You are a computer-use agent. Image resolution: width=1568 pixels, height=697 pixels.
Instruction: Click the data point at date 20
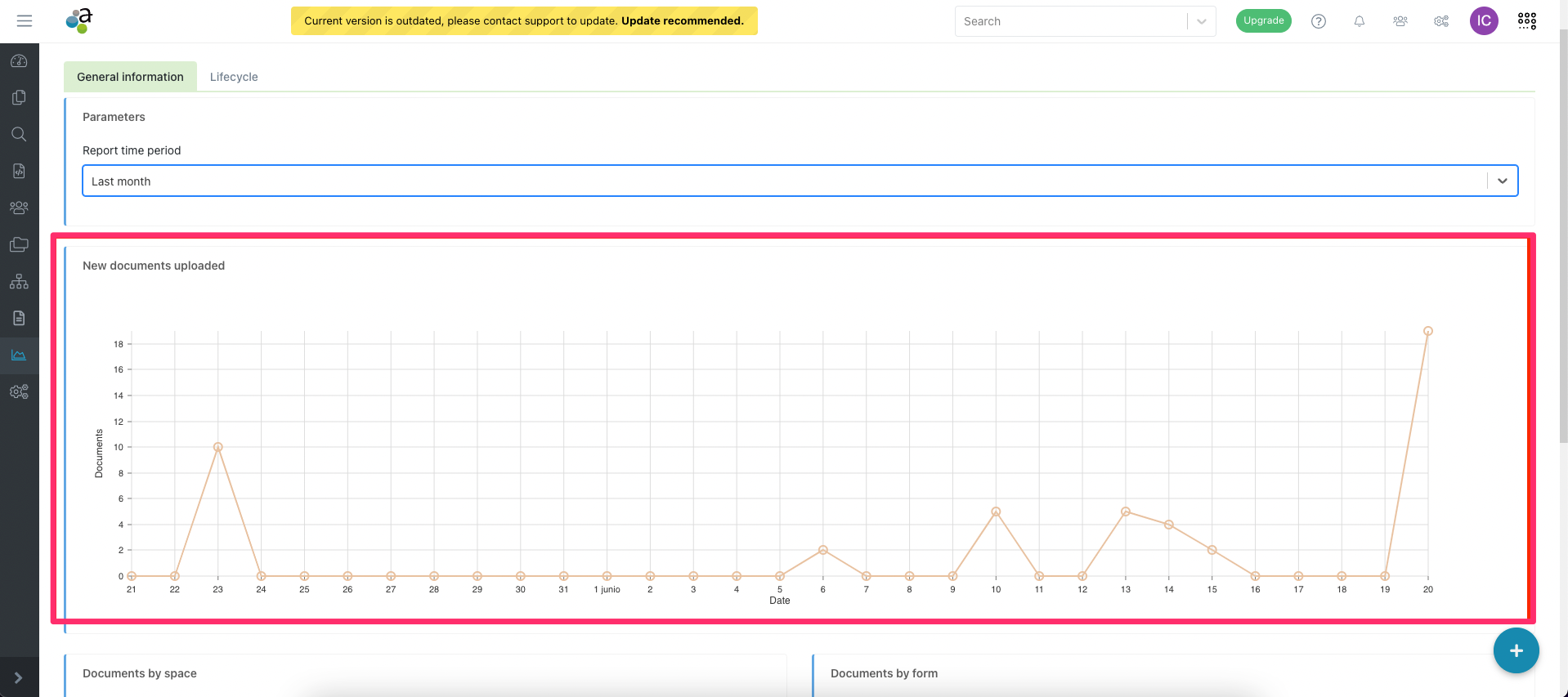1427,331
